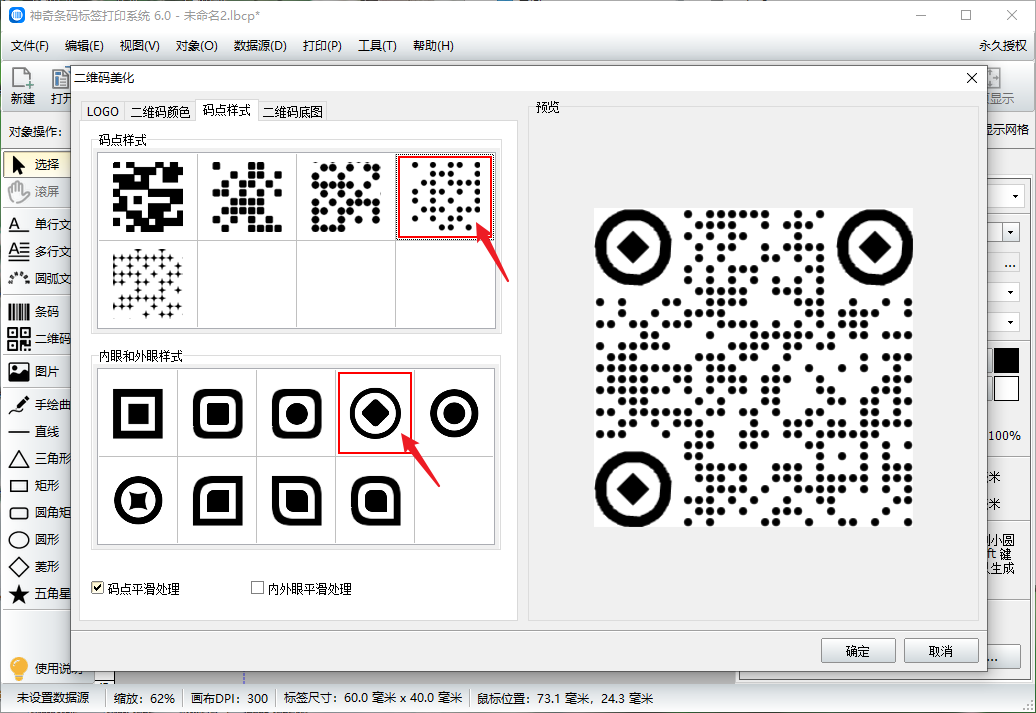Choose circle with concave square eye
Screen dimensions: 1036x713
click(x=137, y=501)
